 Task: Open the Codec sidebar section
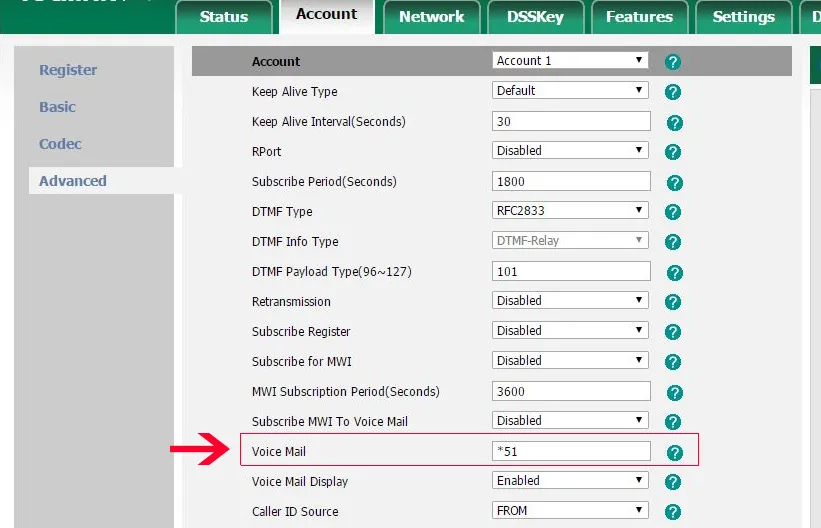coord(60,144)
